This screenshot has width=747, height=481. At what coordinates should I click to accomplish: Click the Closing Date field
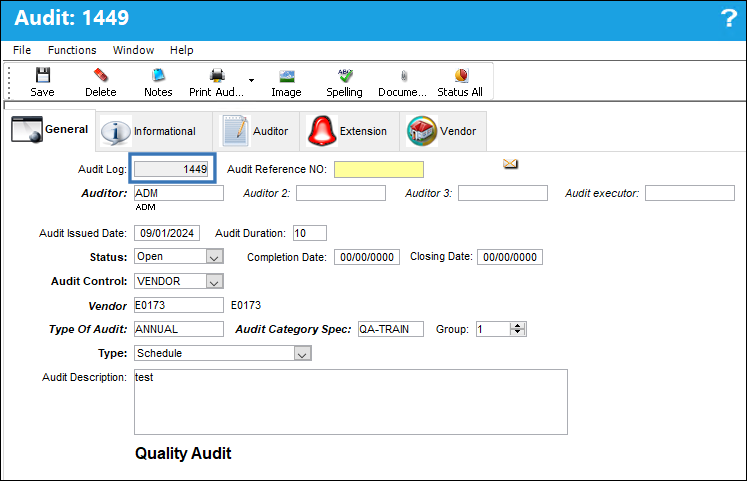click(x=510, y=257)
